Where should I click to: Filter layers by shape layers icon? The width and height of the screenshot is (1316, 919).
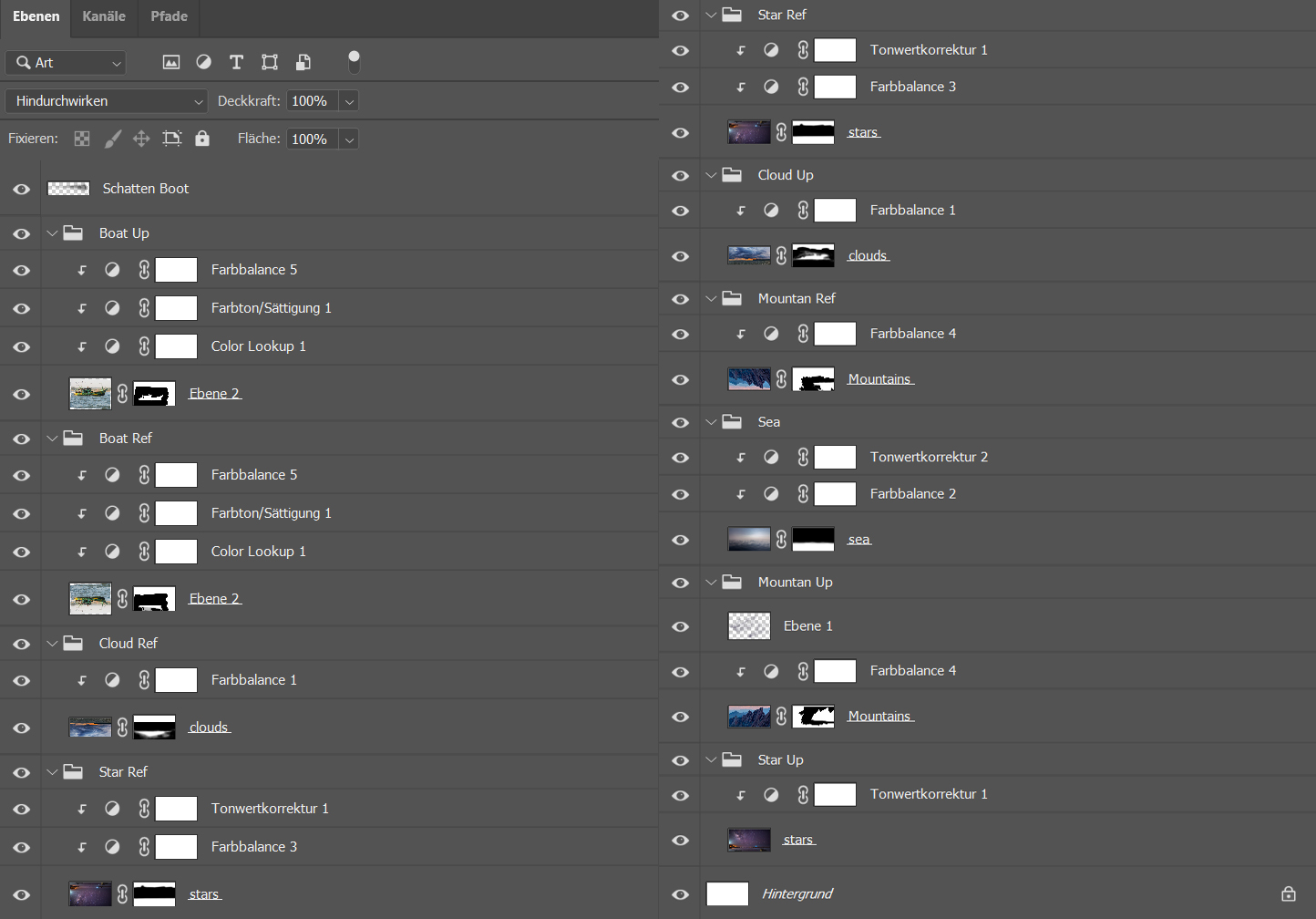(270, 62)
